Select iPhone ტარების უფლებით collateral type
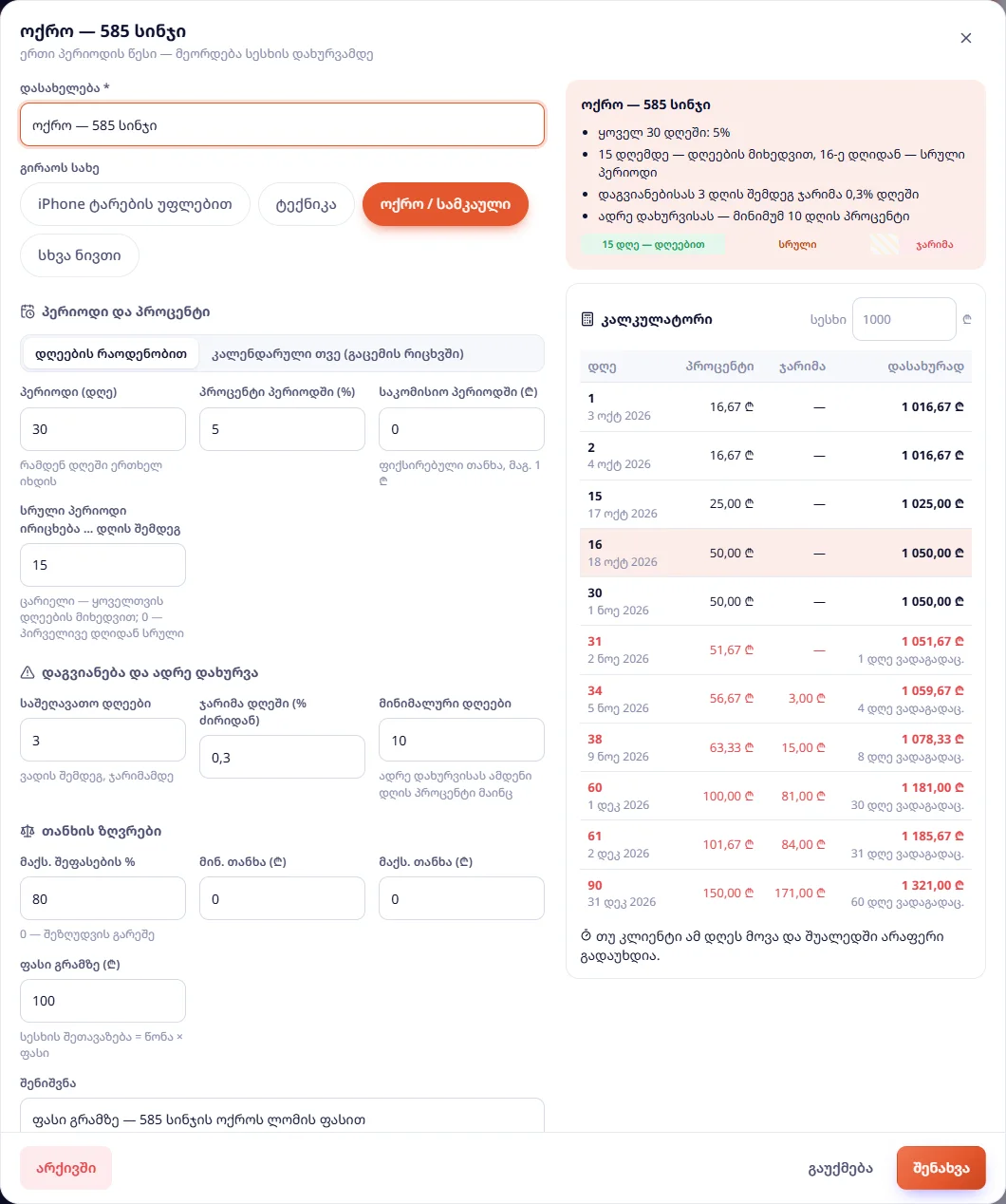The width and height of the screenshot is (1006, 1204). [x=135, y=204]
